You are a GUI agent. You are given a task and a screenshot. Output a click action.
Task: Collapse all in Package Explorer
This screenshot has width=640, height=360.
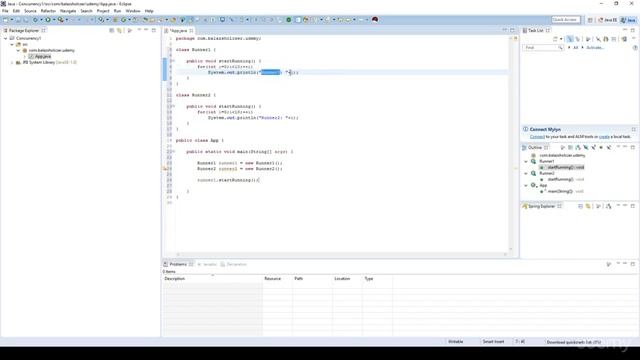(x=111, y=31)
